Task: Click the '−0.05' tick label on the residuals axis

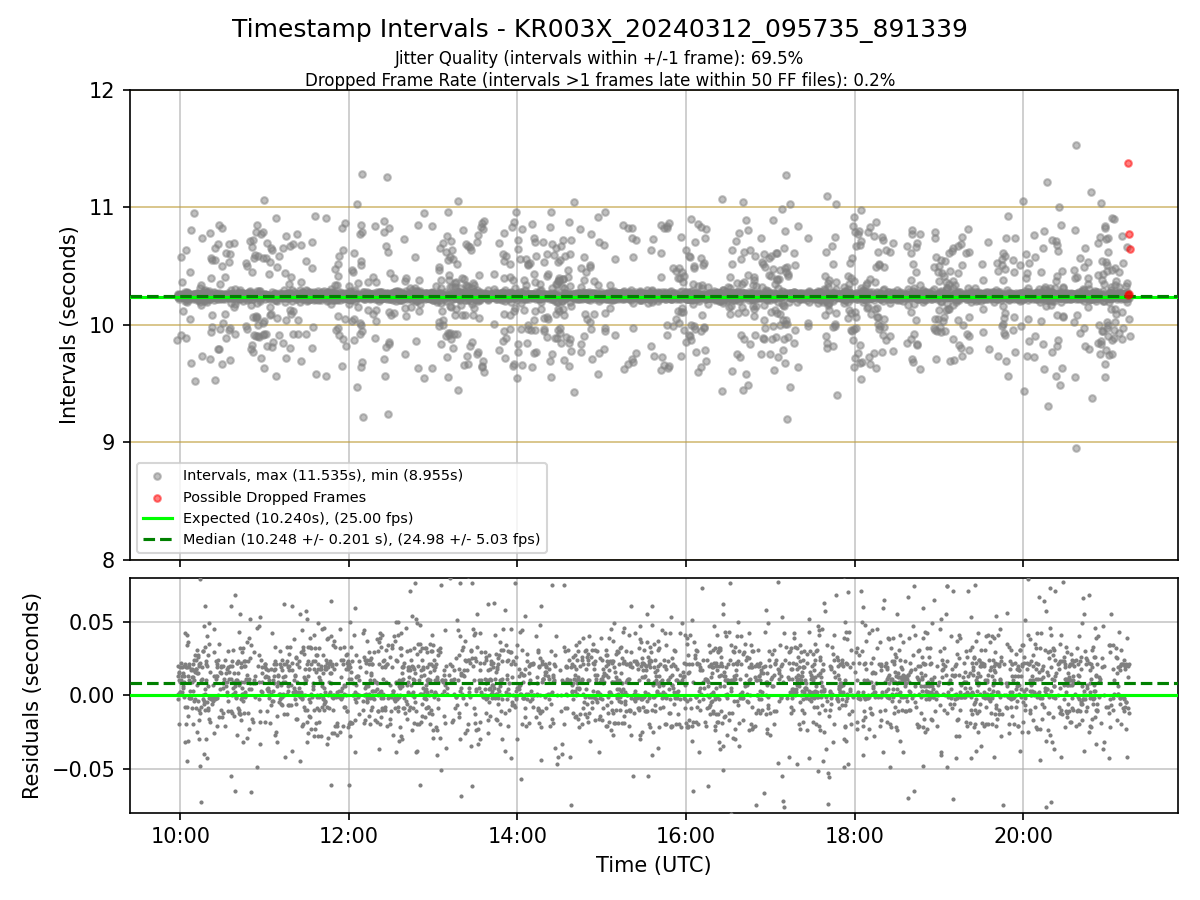Action: (x=86, y=769)
